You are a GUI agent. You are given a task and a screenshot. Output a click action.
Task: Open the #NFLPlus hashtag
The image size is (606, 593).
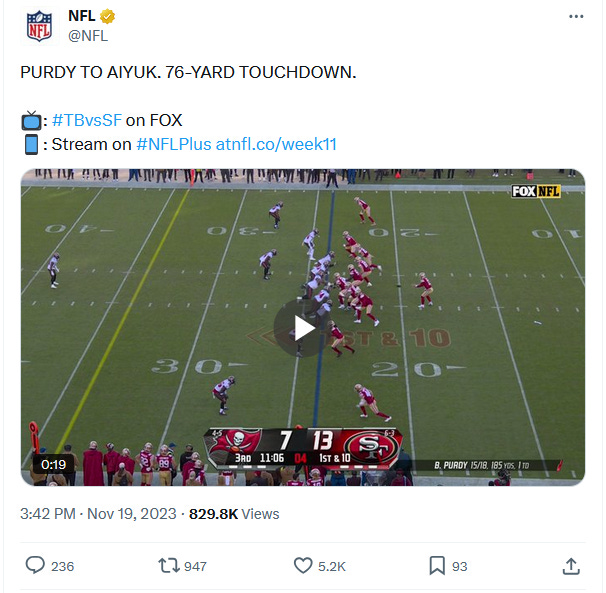coord(174,144)
